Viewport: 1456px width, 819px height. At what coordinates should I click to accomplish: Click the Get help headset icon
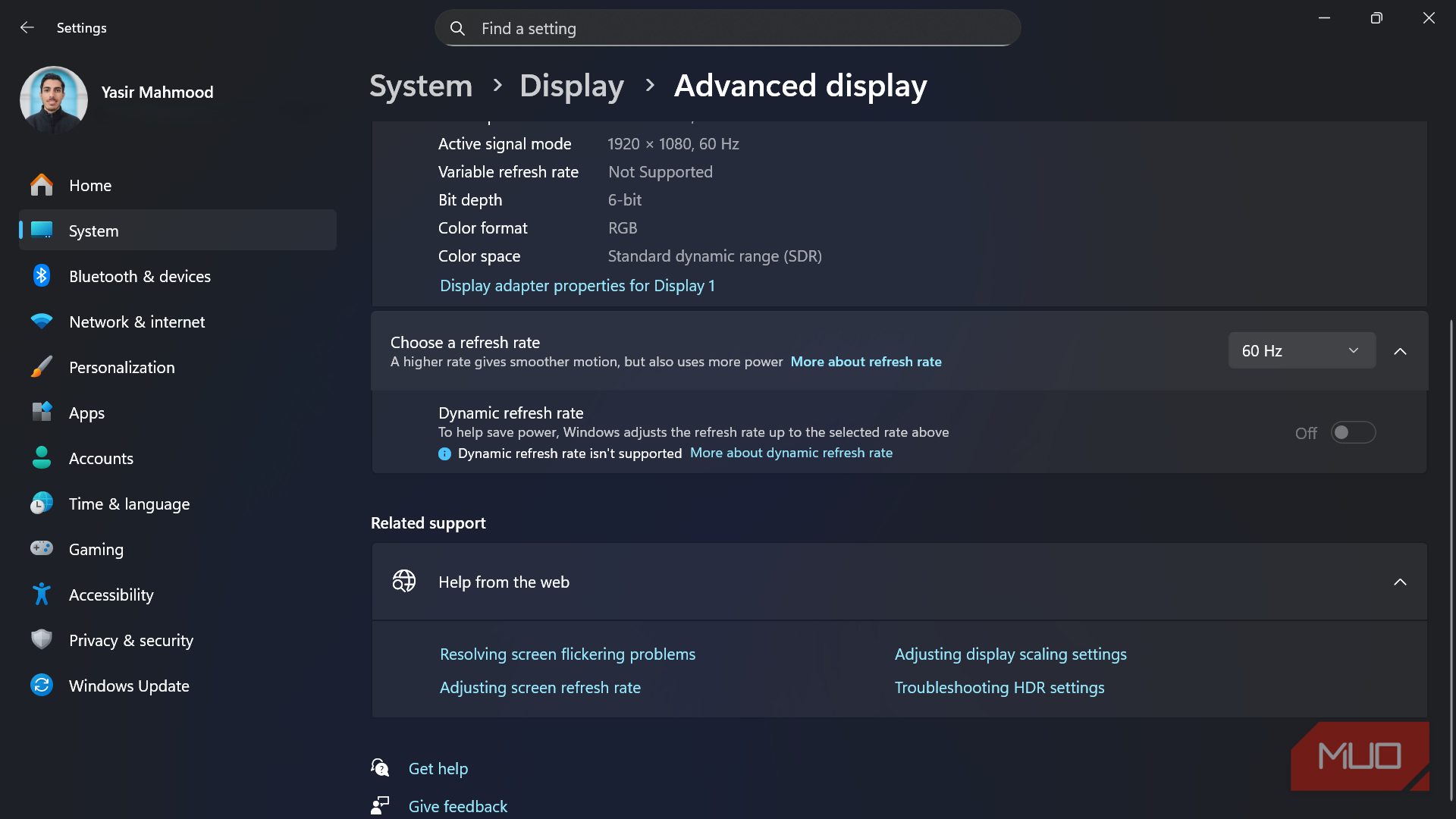pos(381,768)
